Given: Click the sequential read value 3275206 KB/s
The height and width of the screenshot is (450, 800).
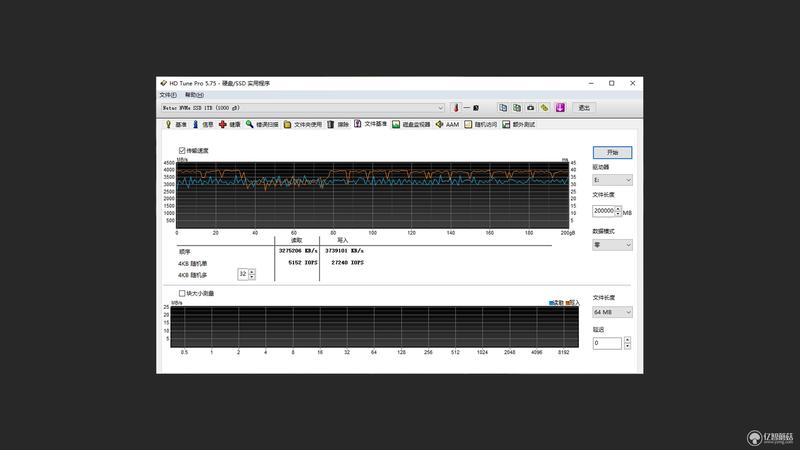Looking at the screenshot, I should [x=298, y=251].
